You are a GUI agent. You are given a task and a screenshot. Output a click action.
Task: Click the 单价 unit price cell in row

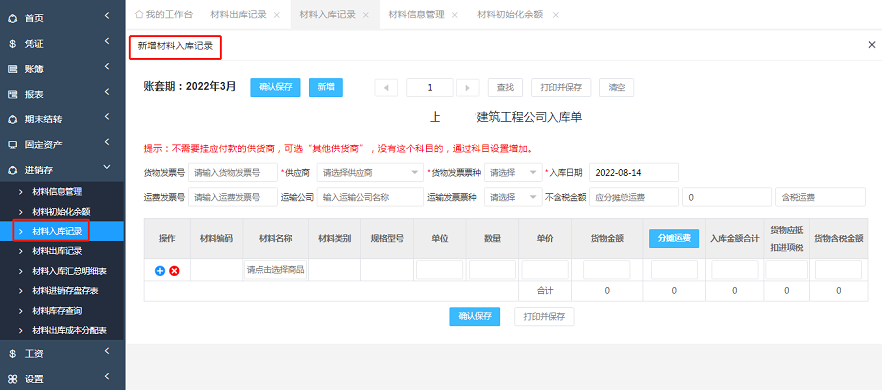point(545,270)
